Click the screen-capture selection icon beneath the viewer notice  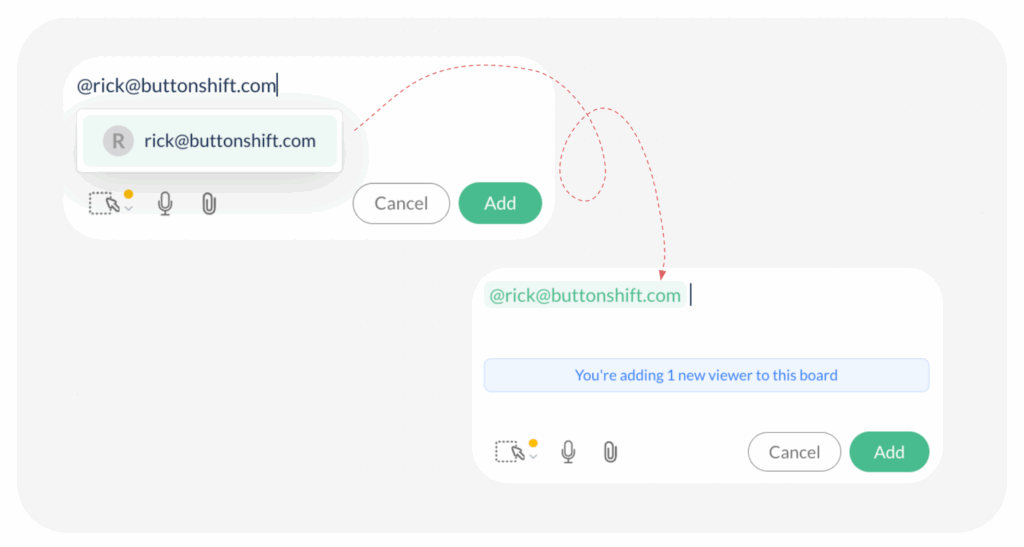[509, 452]
